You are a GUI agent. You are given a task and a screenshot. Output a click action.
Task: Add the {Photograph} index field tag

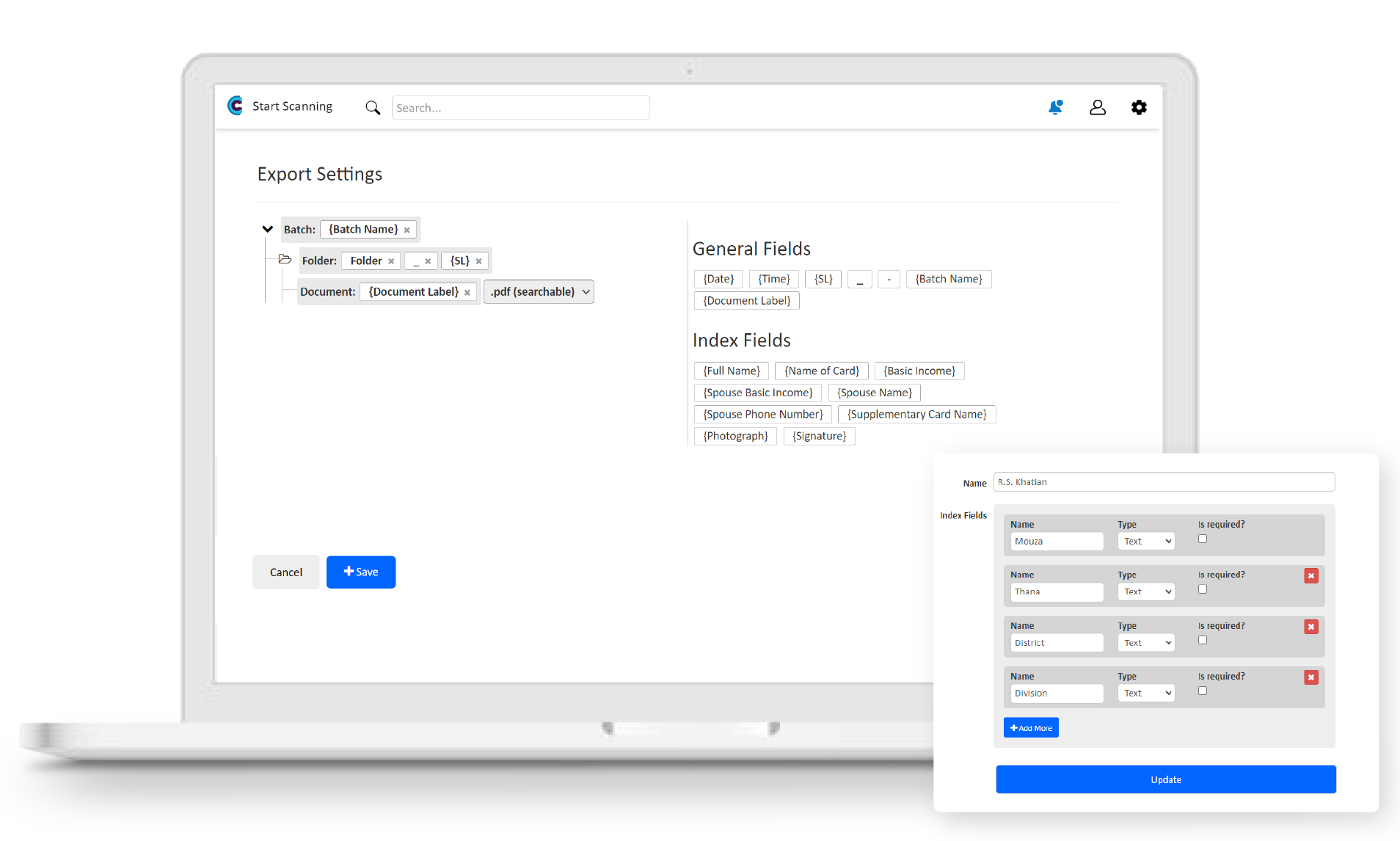[735, 436]
